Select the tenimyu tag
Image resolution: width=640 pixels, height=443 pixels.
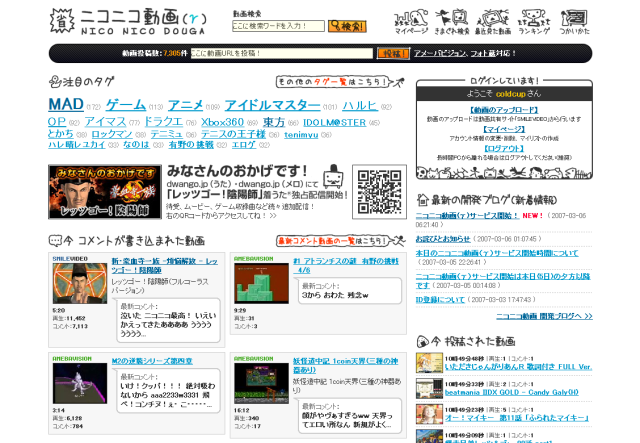coord(301,135)
